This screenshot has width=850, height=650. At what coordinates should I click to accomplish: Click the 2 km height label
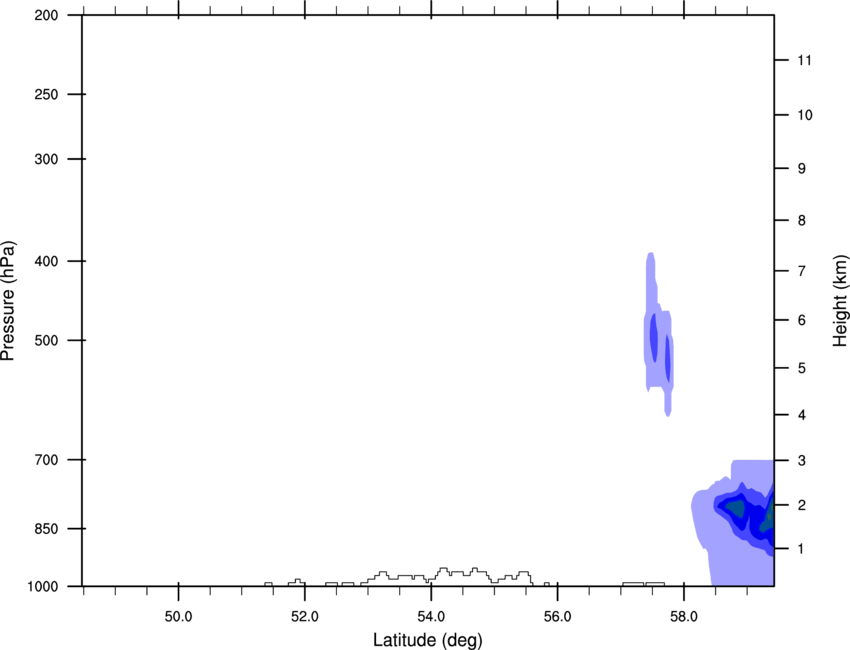(x=802, y=505)
